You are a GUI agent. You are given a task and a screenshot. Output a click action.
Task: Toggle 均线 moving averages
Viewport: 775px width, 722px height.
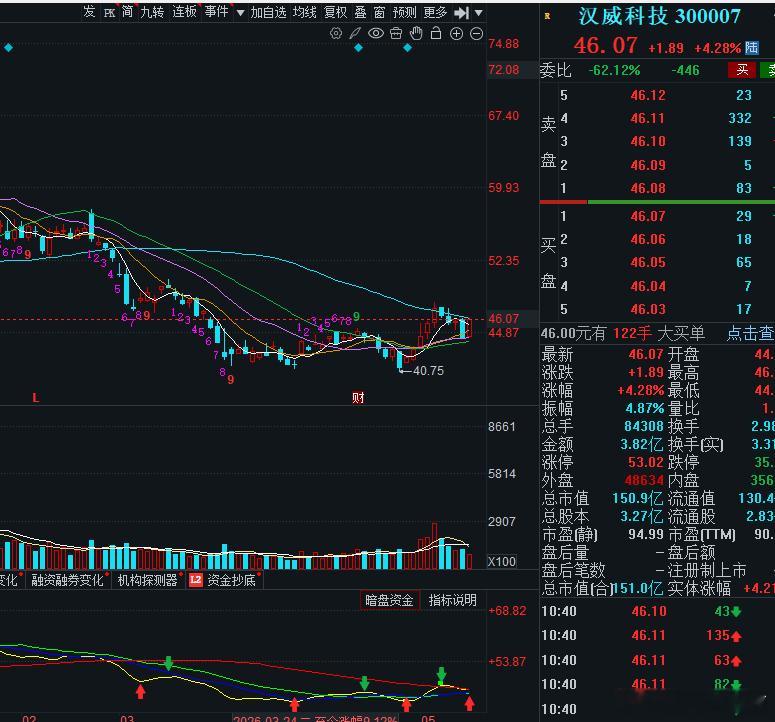304,13
